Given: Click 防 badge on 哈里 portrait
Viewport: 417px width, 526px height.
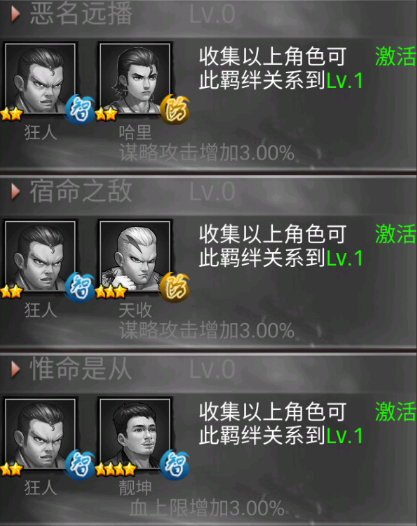Looking at the screenshot, I should tap(174, 109).
